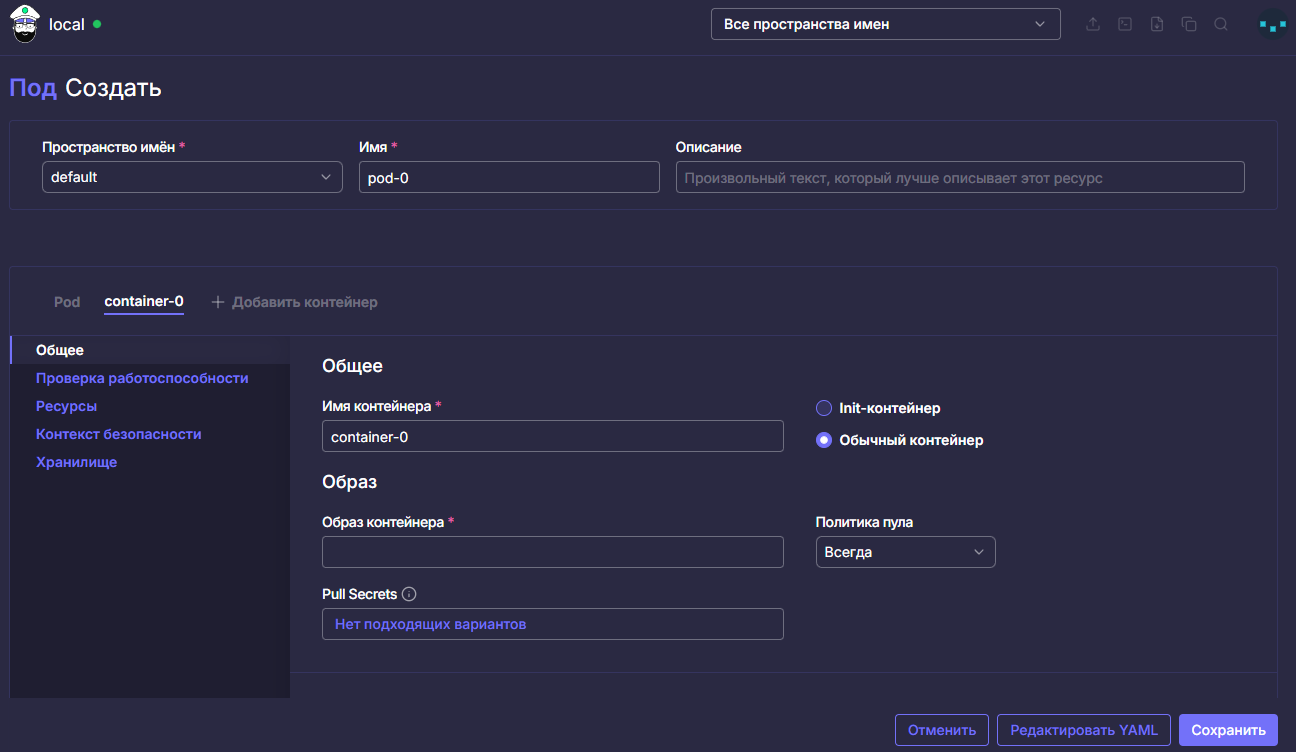Screen dimensions: 1296x752
Task: Click the Под breadcrumb link
Action: click(33, 88)
